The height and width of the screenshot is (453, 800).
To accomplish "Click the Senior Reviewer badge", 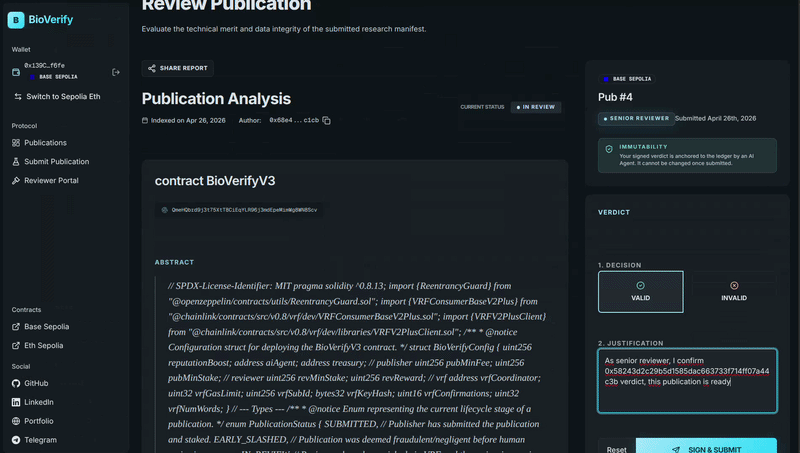I will (636, 118).
